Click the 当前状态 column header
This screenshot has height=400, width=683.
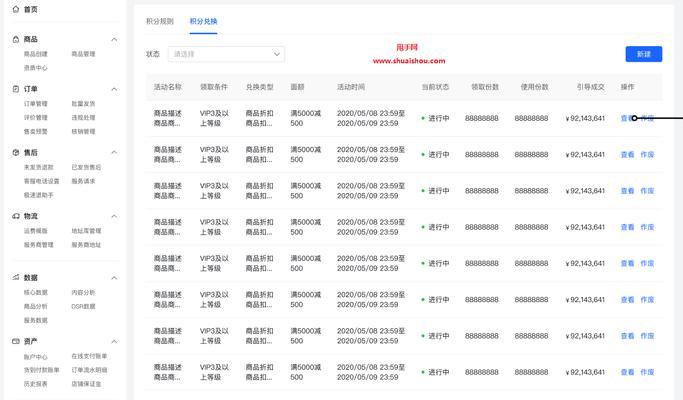click(x=435, y=87)
